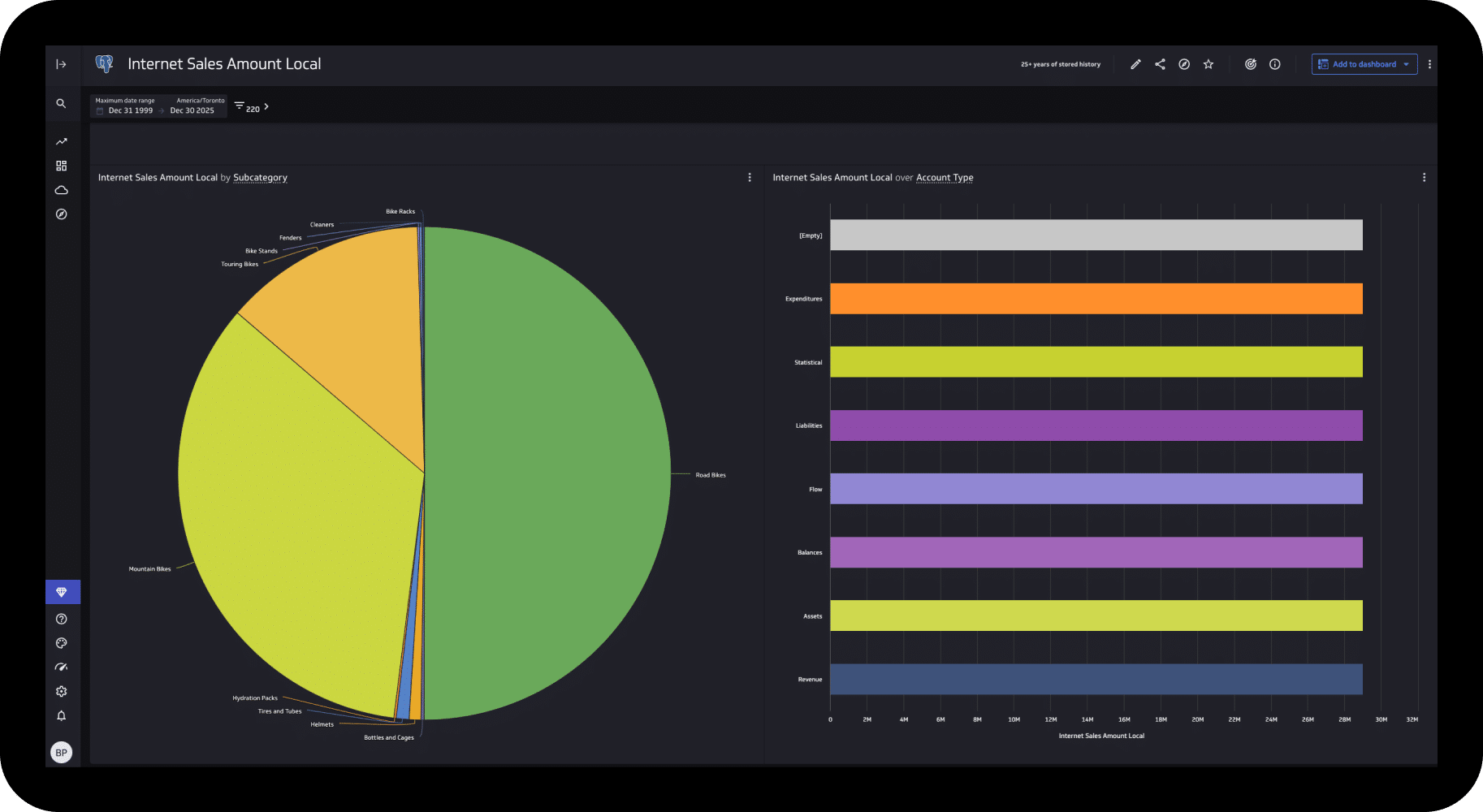Click the Internet Sales Amount Local page title
1483x812 pixels.
(x=224, y=64)
